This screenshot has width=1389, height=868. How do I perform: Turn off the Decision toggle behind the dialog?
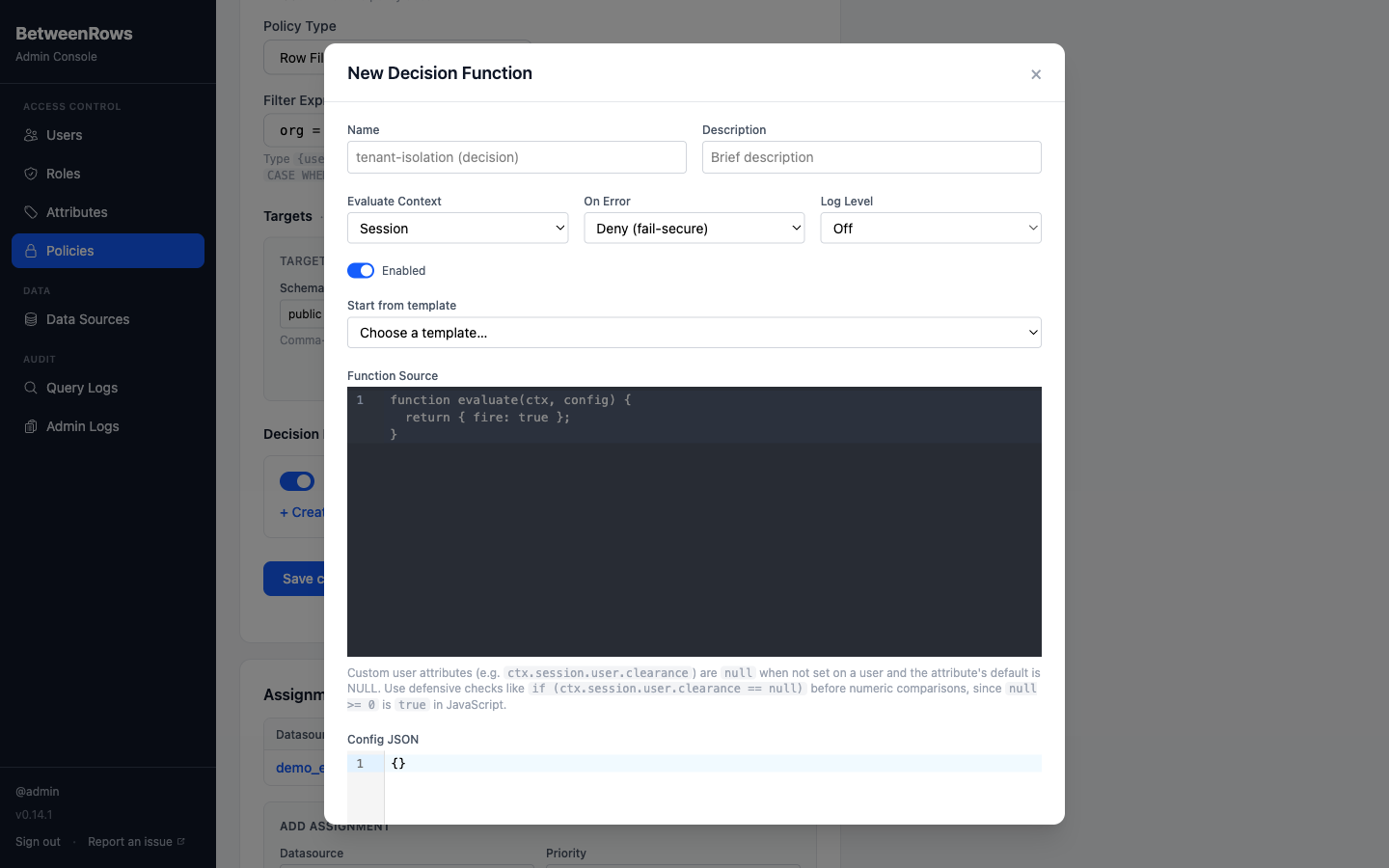click(x=297, y=481)
